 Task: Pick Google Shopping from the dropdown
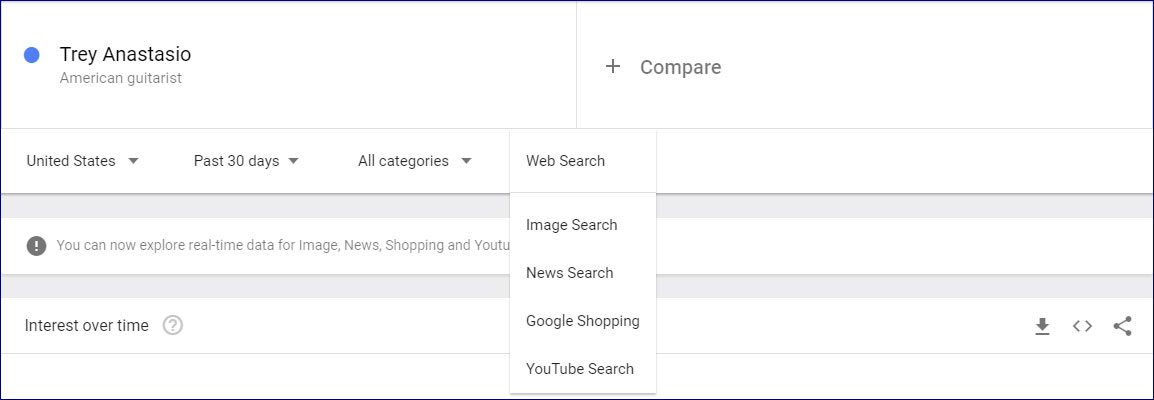pyautogui.click(x=582, y=321)
